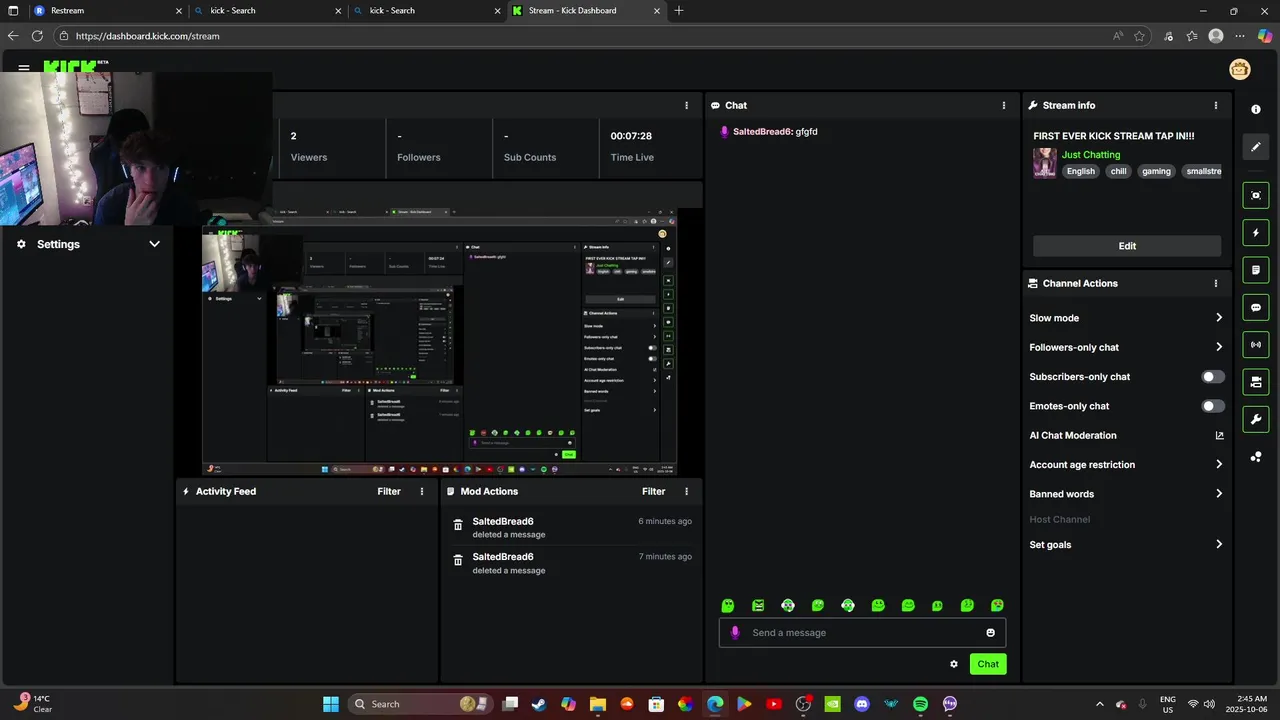Open Activity Feed three-dot menu
The image size is (1280, 720).
[x=422, y=491]
